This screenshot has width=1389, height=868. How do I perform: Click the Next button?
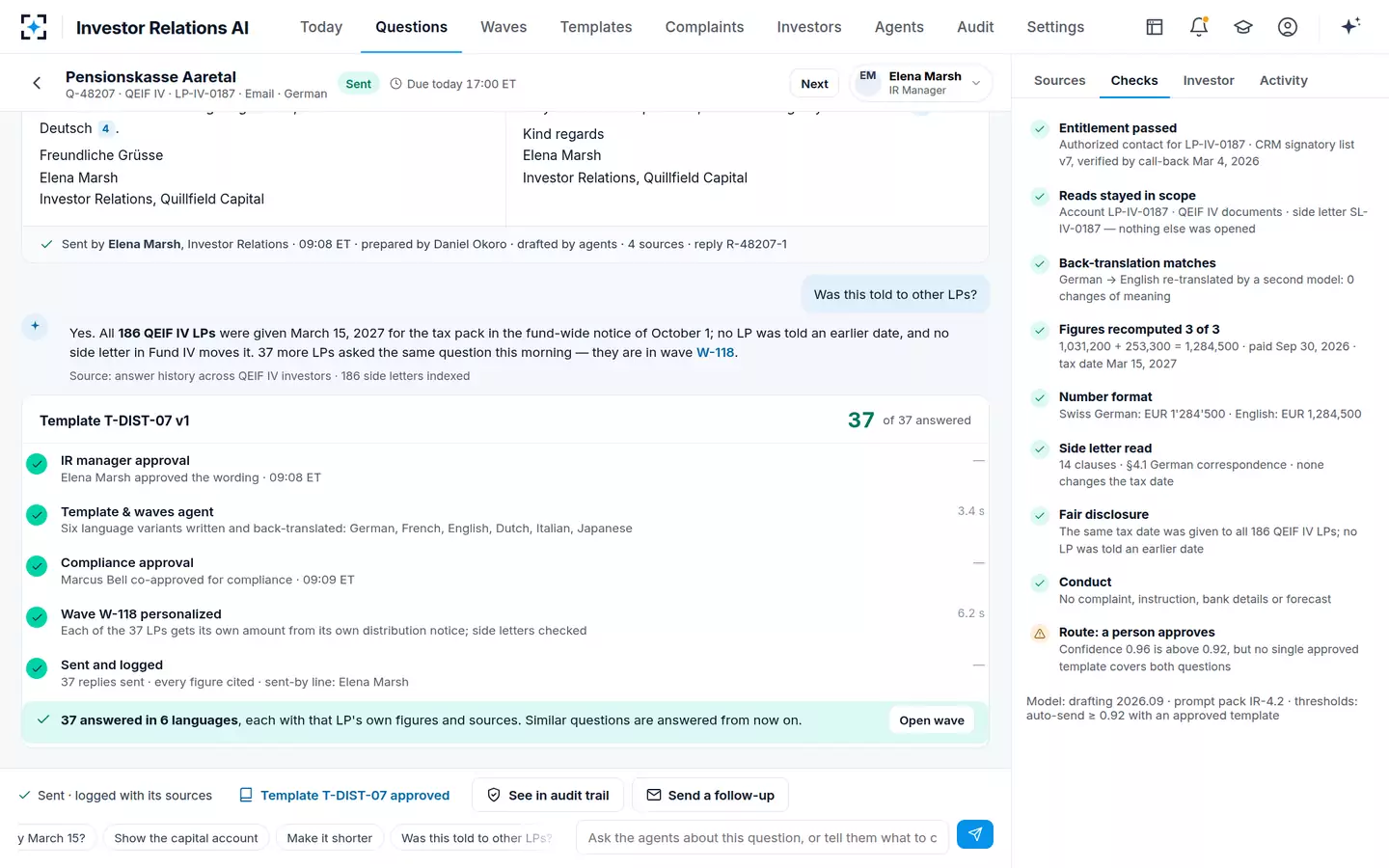click(x=814, y=84)
